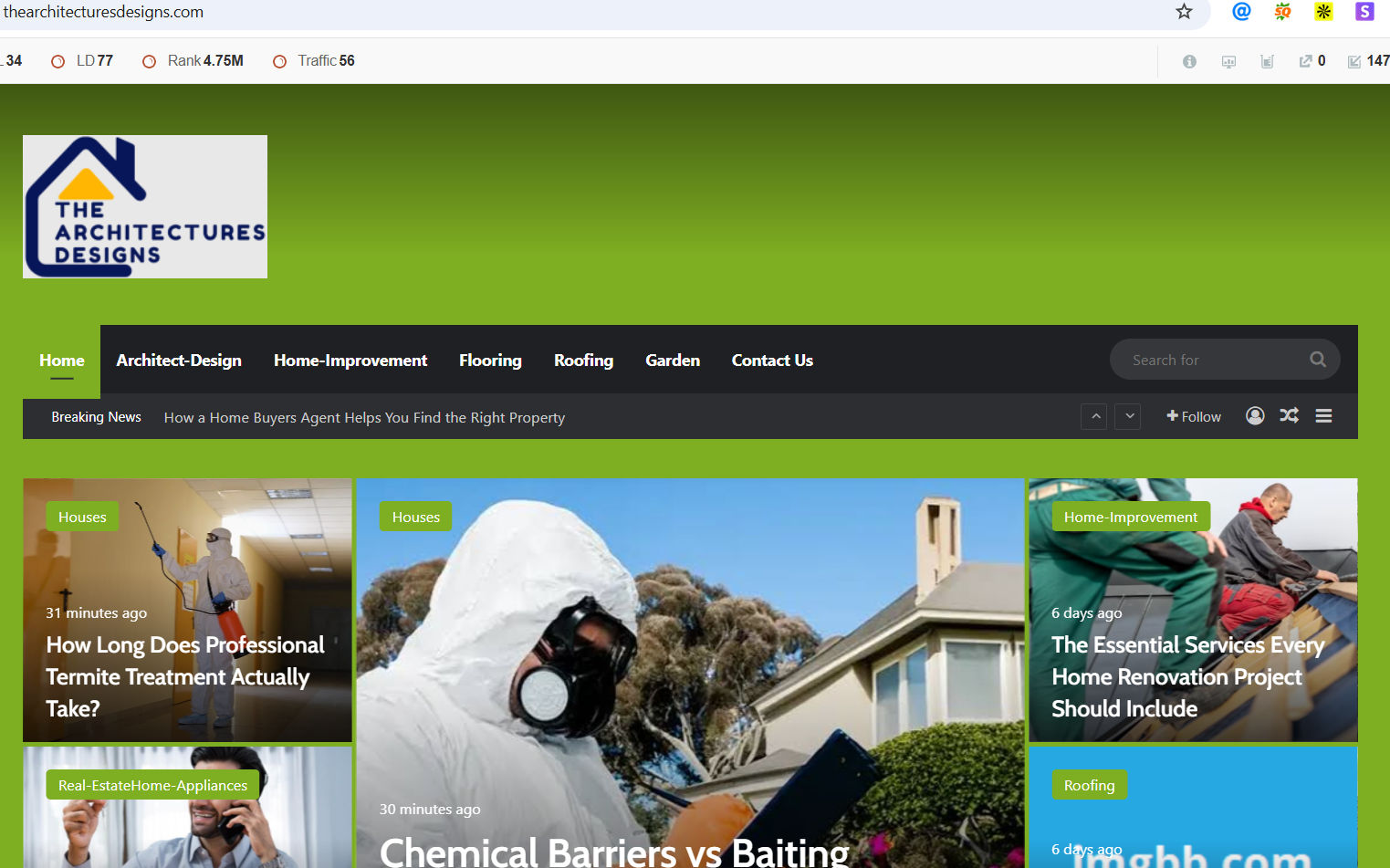Open the user account icon
This screenshot has height=868, width=1390.
pyautogui.click(x=1255, y=416)
